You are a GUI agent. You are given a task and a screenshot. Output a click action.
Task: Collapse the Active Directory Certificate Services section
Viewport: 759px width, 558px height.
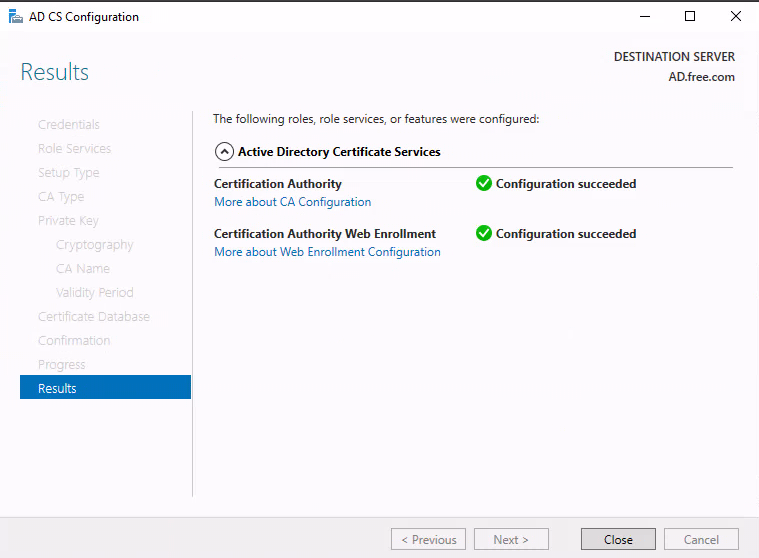pyautogui.click(x=224, y=152)
